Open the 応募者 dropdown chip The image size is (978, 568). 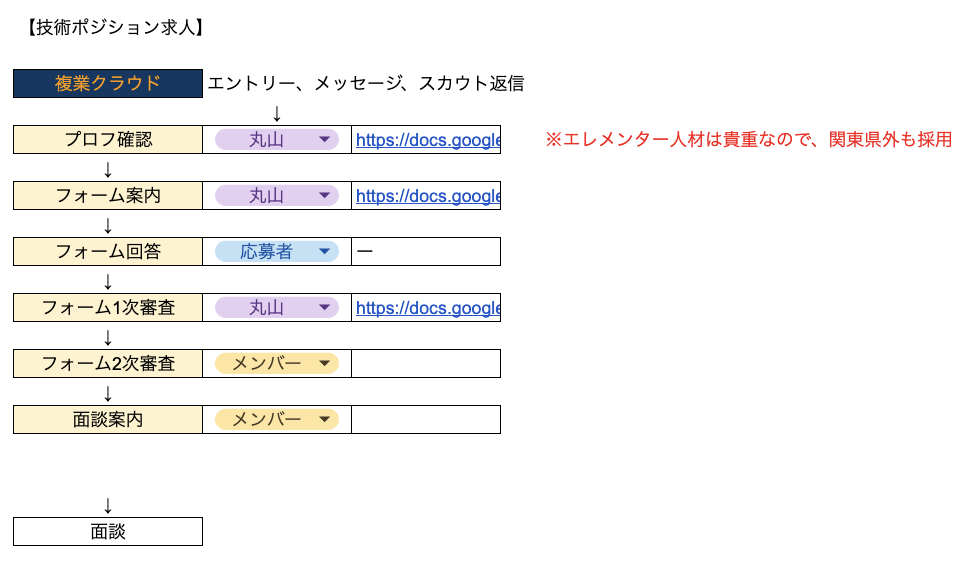[277, 252]
